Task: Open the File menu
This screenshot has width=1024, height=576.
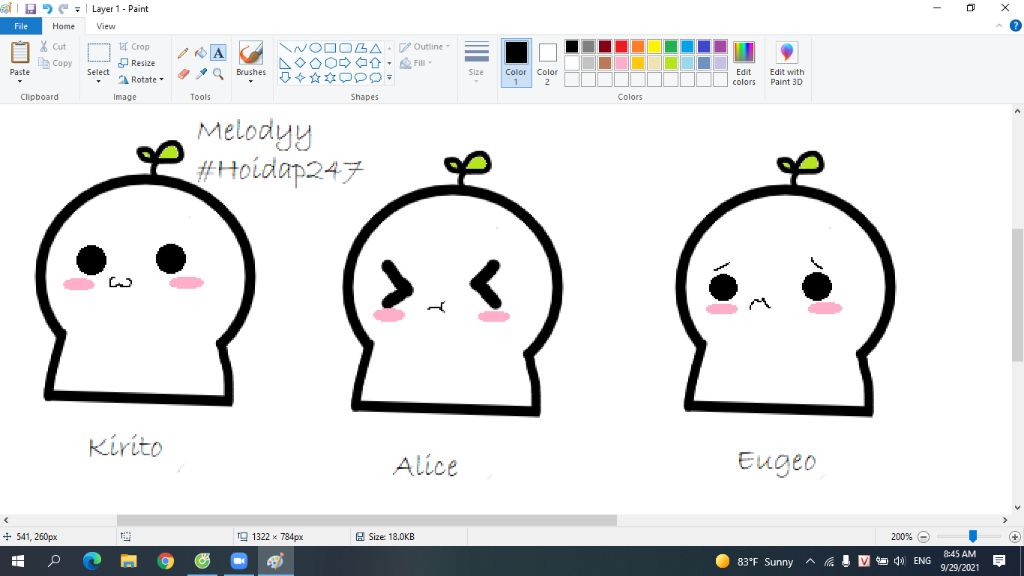Action: click(21, 26)
